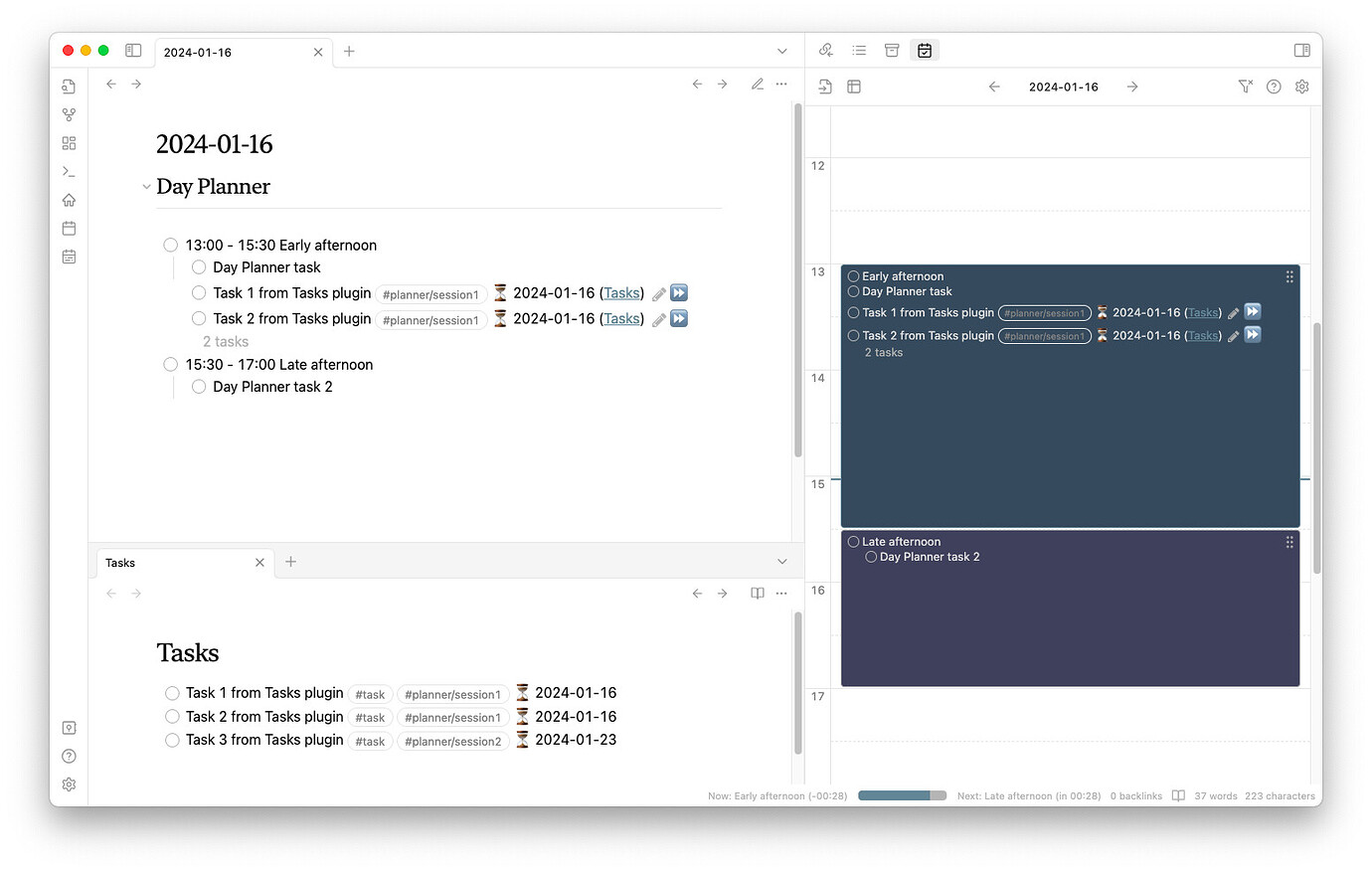The height and width of the screenshot is (871, 1372).
Task: Postpone Task 2 using the fast-forward icon
Action: click(x=678, y=318)
